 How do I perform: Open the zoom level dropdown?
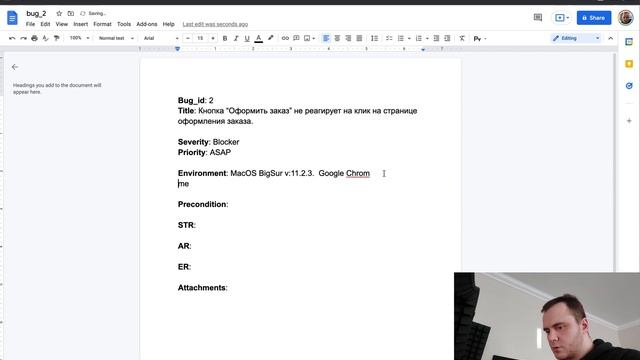[x=79, y=38]
